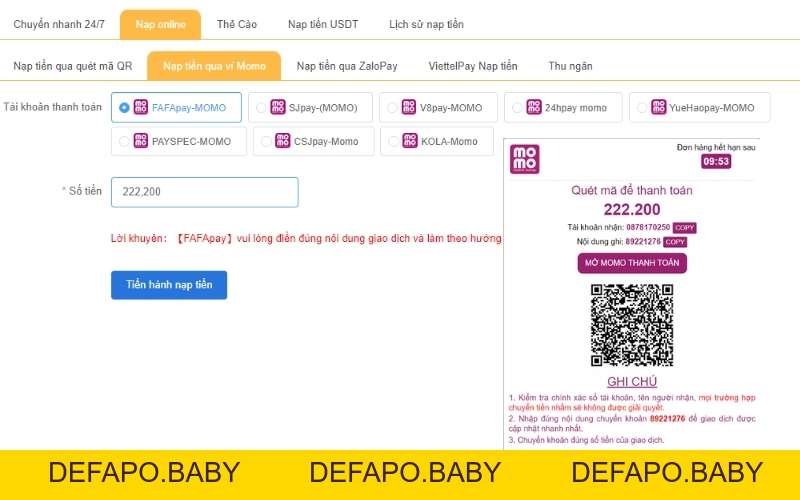Image resolution: width=800 pixels, height=500 pixels.
Task: Click MoMo icon beside YueHaopay-MOMO
Action: pyautogui.click(x=659, y=107)
